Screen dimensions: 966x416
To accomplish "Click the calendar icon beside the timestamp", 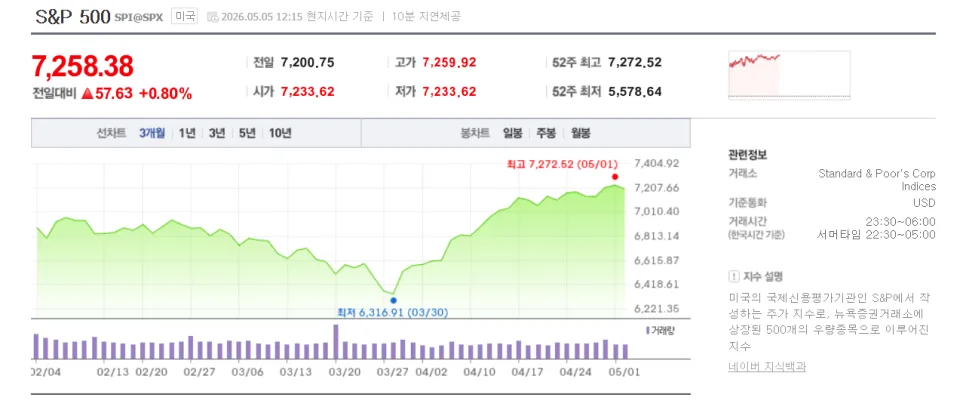I will (213, 17).
